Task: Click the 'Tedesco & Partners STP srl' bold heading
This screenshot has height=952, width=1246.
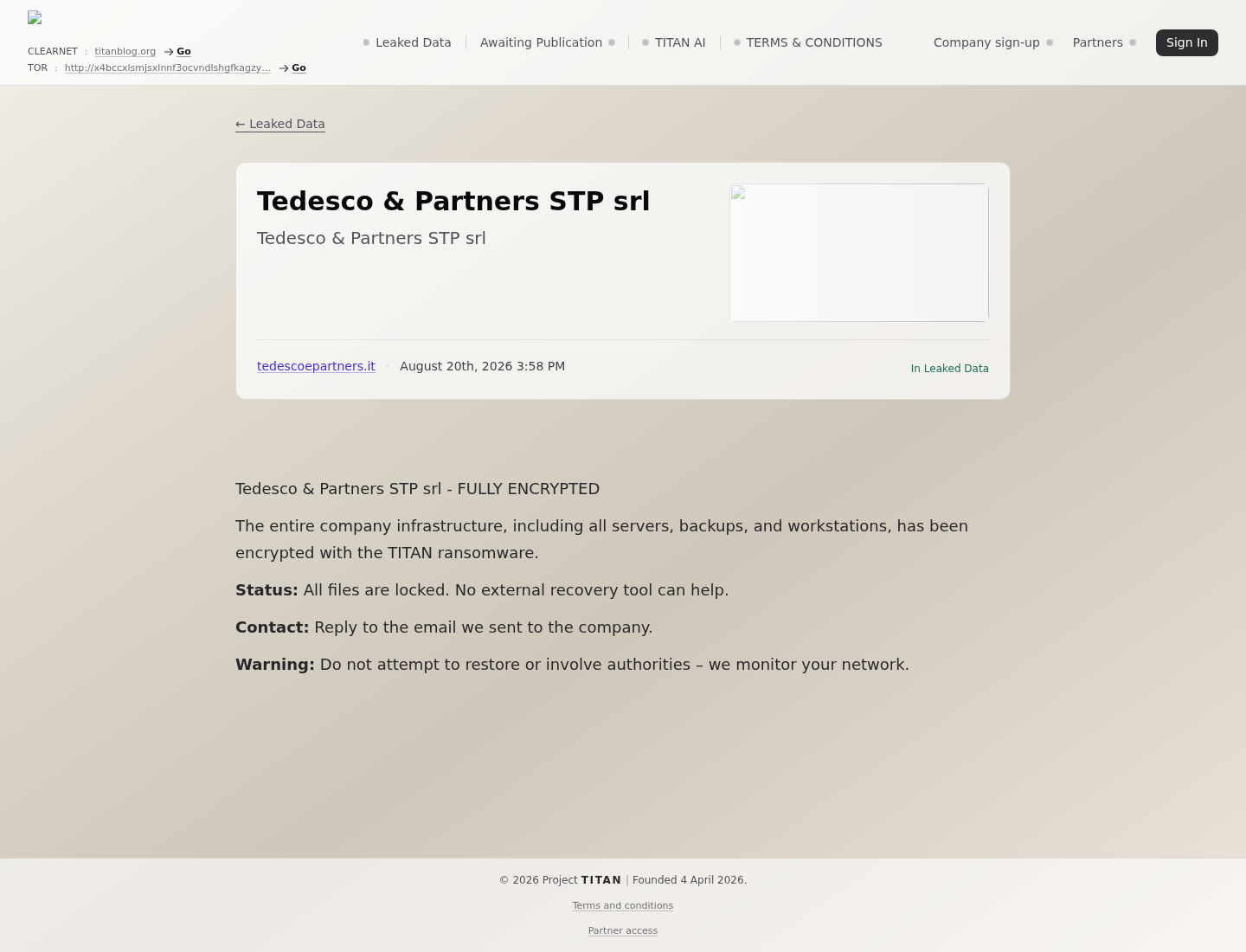Action: click(453, 201)
